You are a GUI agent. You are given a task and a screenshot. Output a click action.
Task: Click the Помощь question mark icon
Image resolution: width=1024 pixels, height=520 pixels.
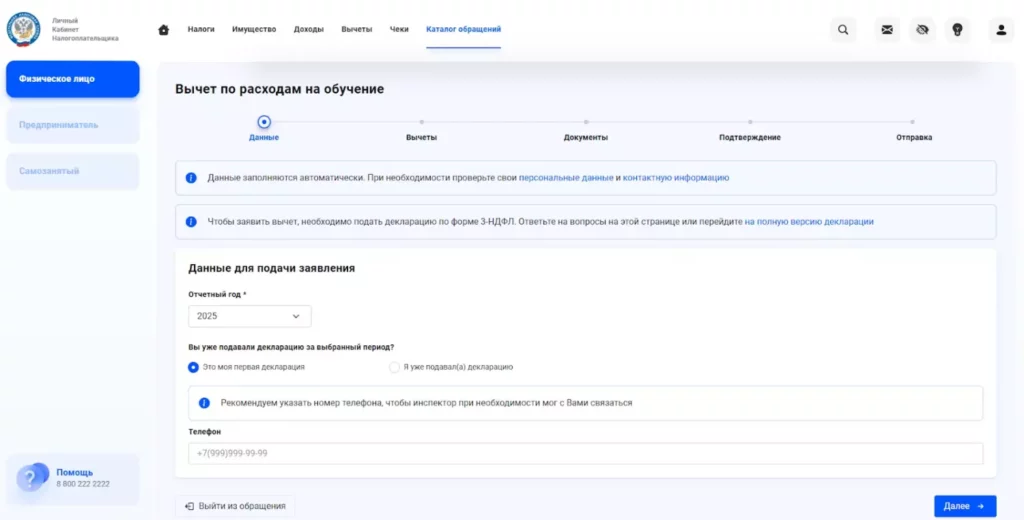tap(30, 478)
